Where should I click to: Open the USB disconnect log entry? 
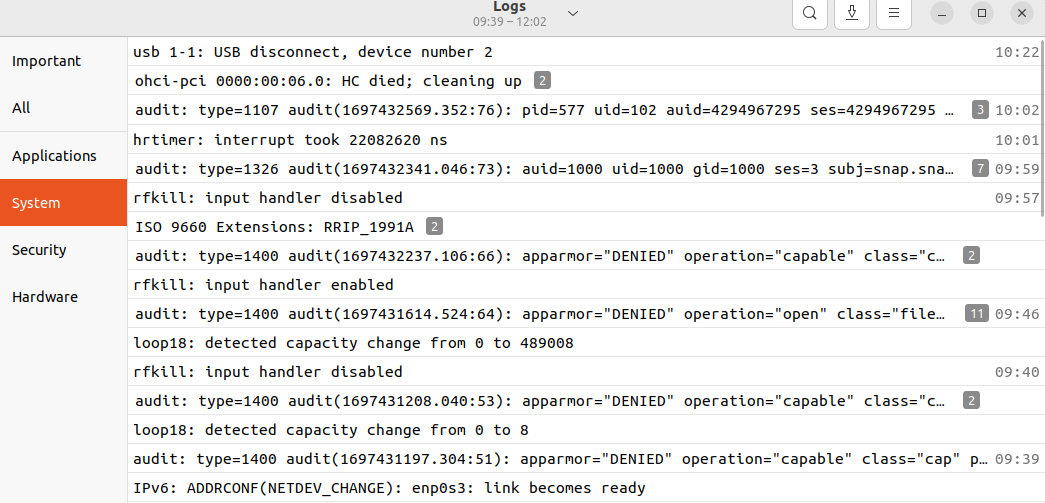pyautogui.click(x=313, y=52)
